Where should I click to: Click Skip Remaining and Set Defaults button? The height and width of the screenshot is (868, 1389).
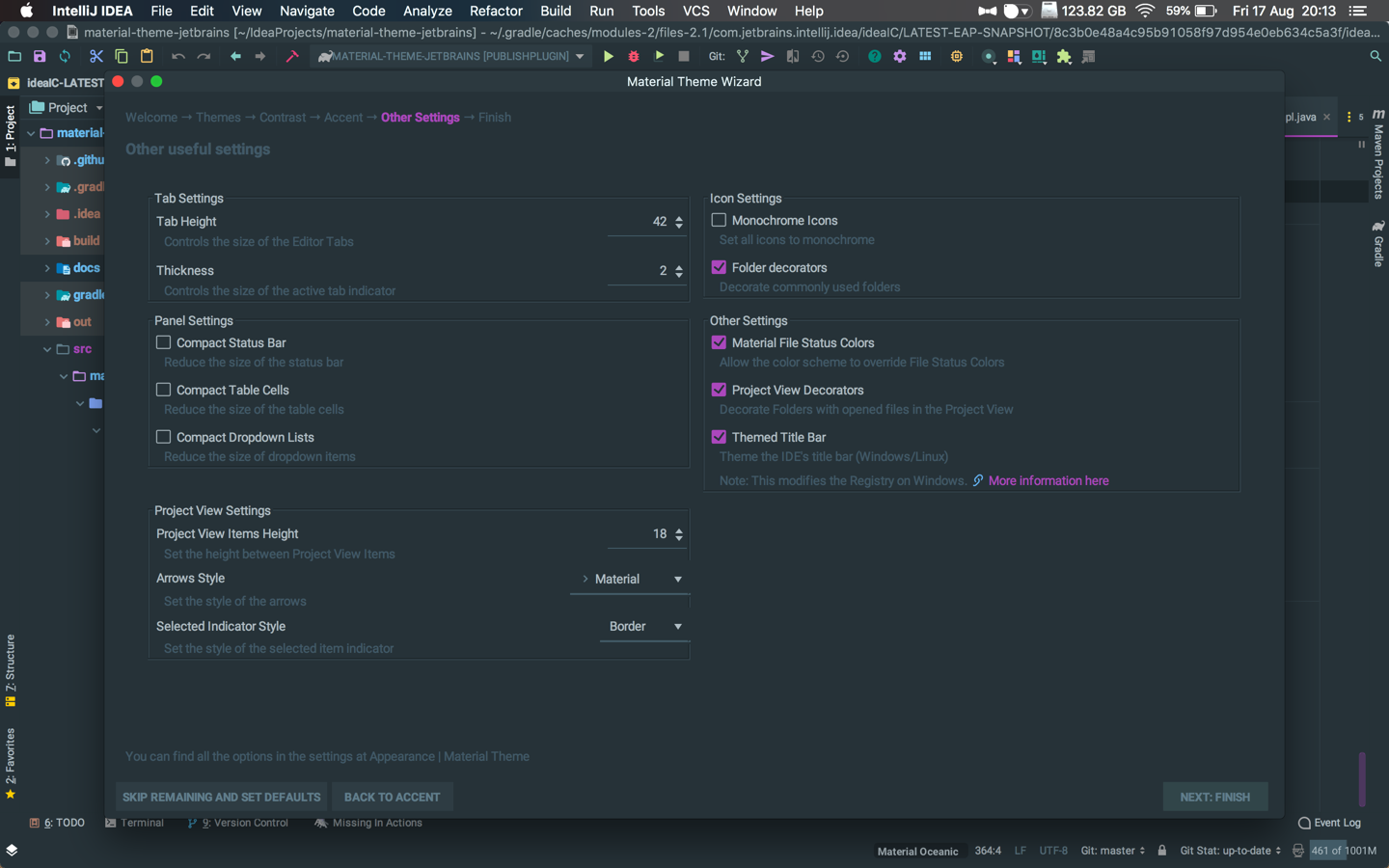221,797
